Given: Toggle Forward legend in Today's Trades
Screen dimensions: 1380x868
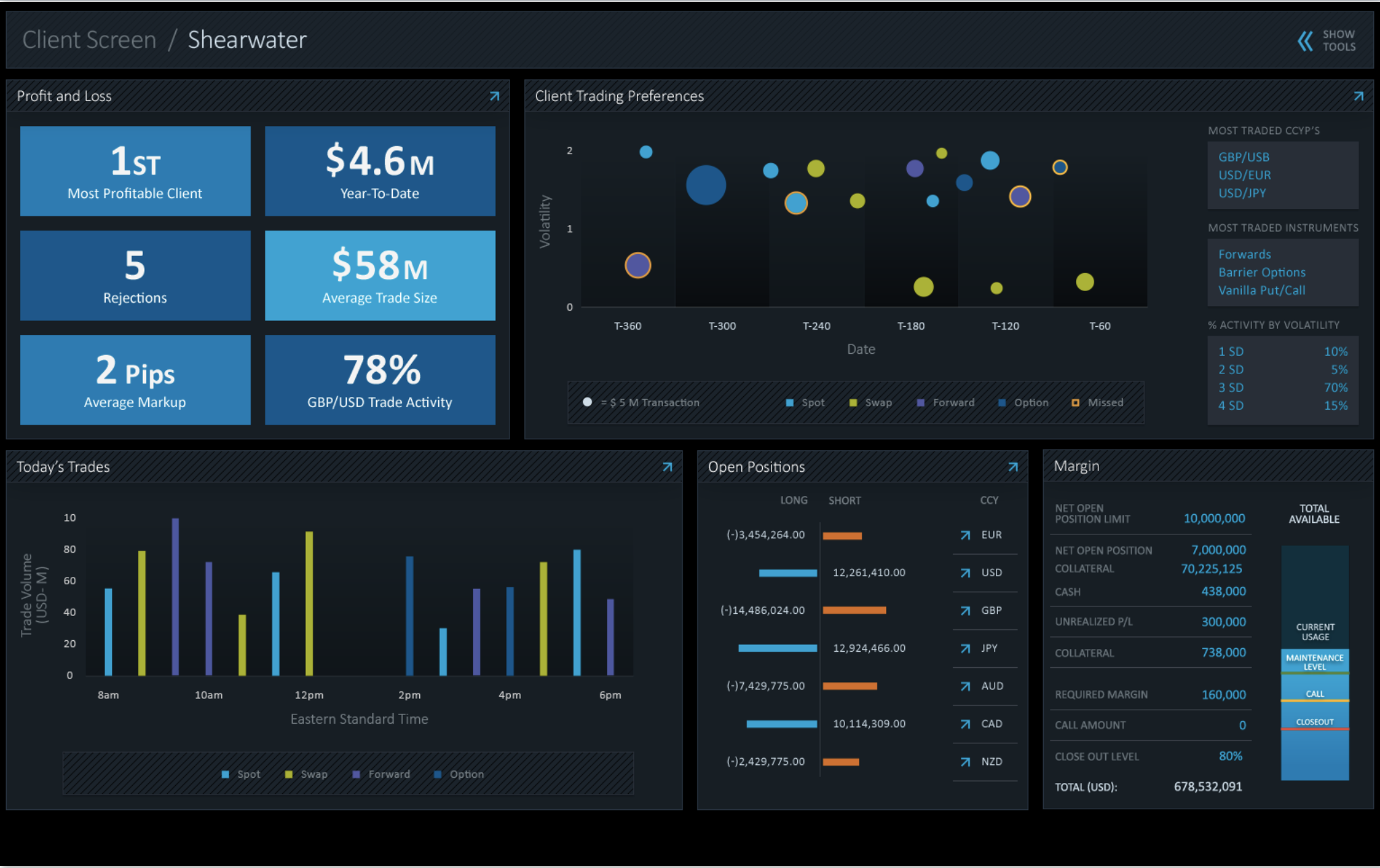Looking at the screenshot, I should [x=381, y=774].
